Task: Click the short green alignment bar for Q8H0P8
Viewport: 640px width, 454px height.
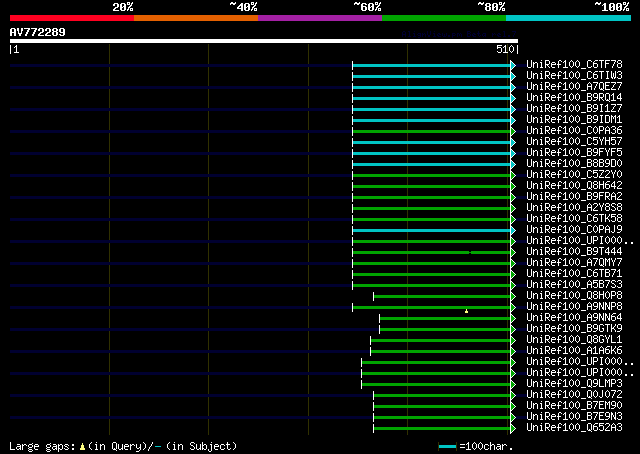Action: tap(442, 297)
